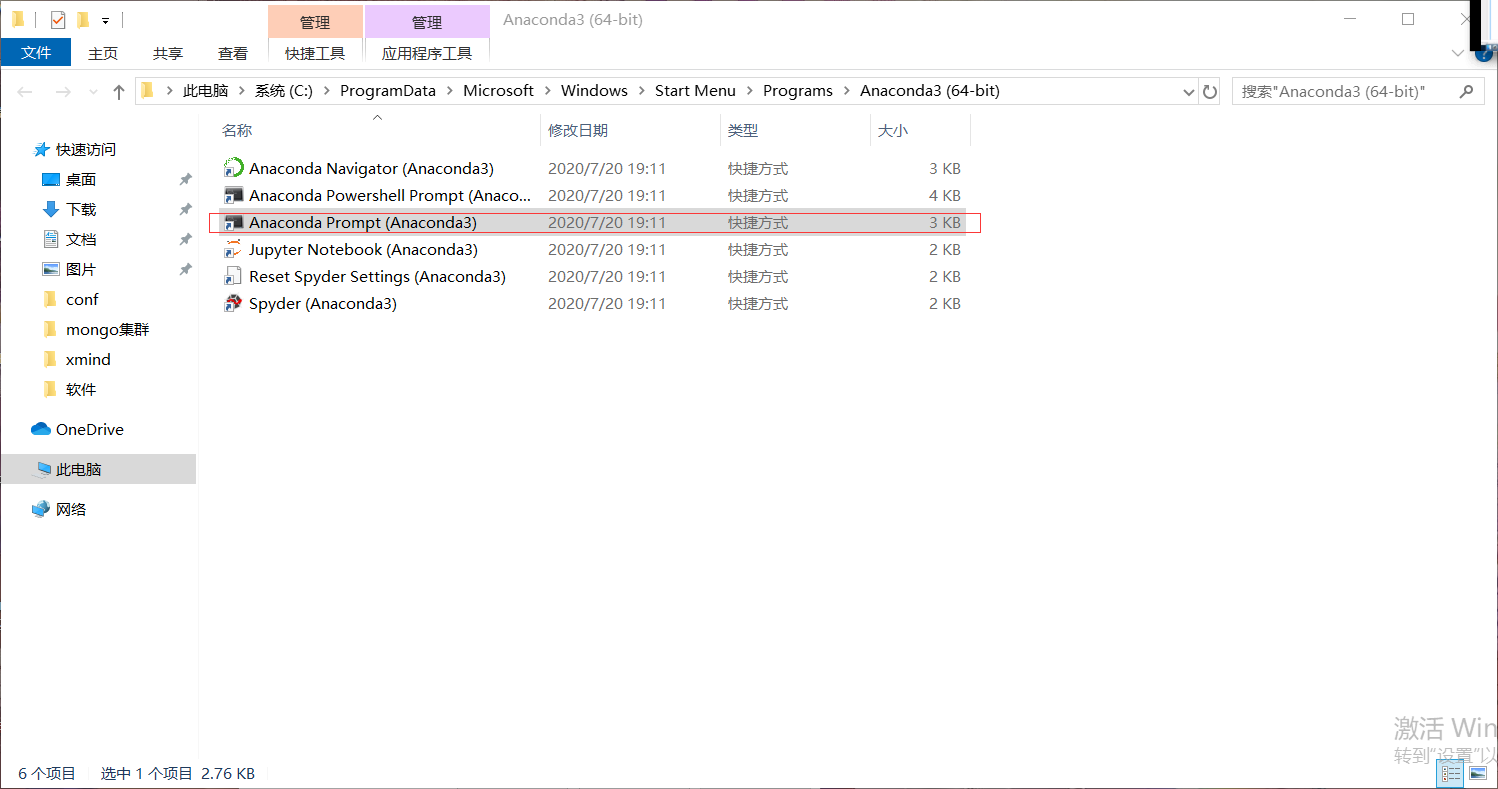The width and height of the screenshot is (1498, 789).
Task: Click Reset Spyder Settings 快捷方式 type cell
Action: click(x=758, y=276)
